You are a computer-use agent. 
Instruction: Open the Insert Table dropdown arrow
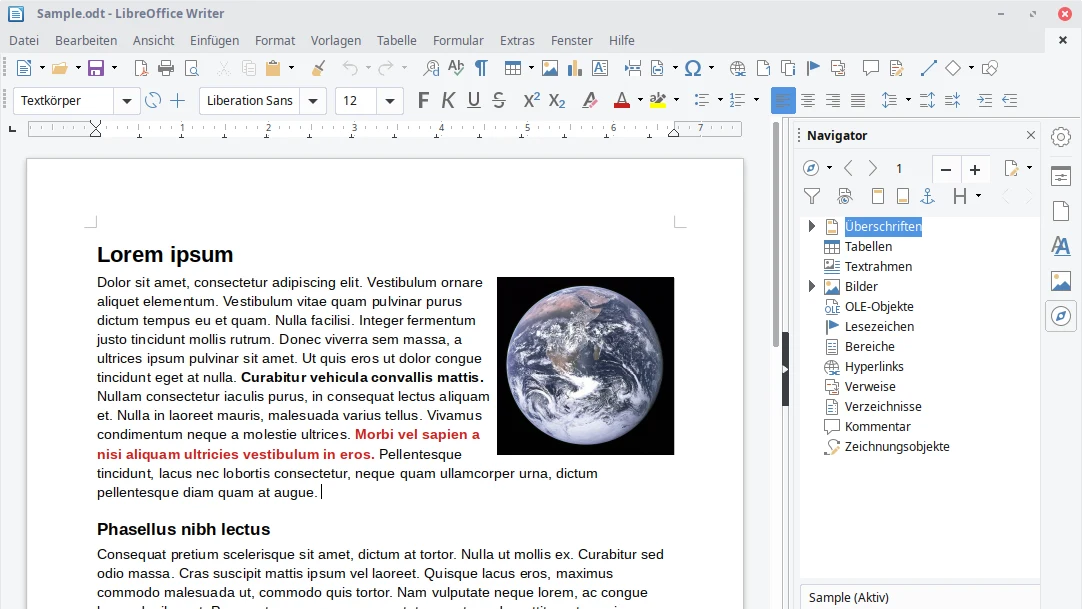point(531,68)
